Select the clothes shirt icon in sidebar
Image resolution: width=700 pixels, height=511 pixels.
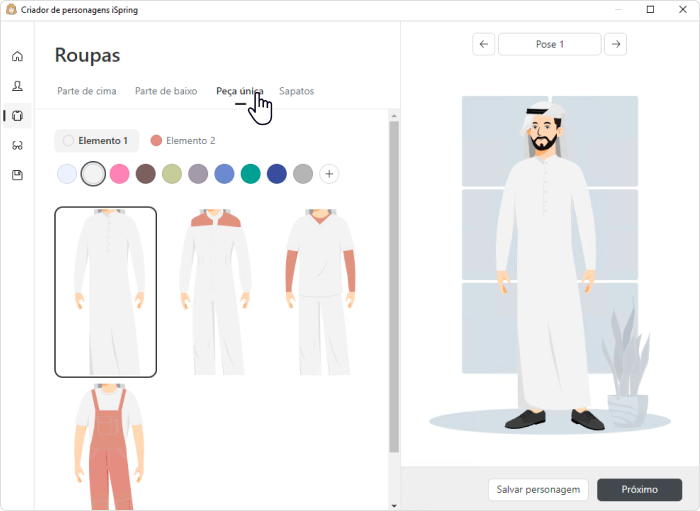click(17, 116)
